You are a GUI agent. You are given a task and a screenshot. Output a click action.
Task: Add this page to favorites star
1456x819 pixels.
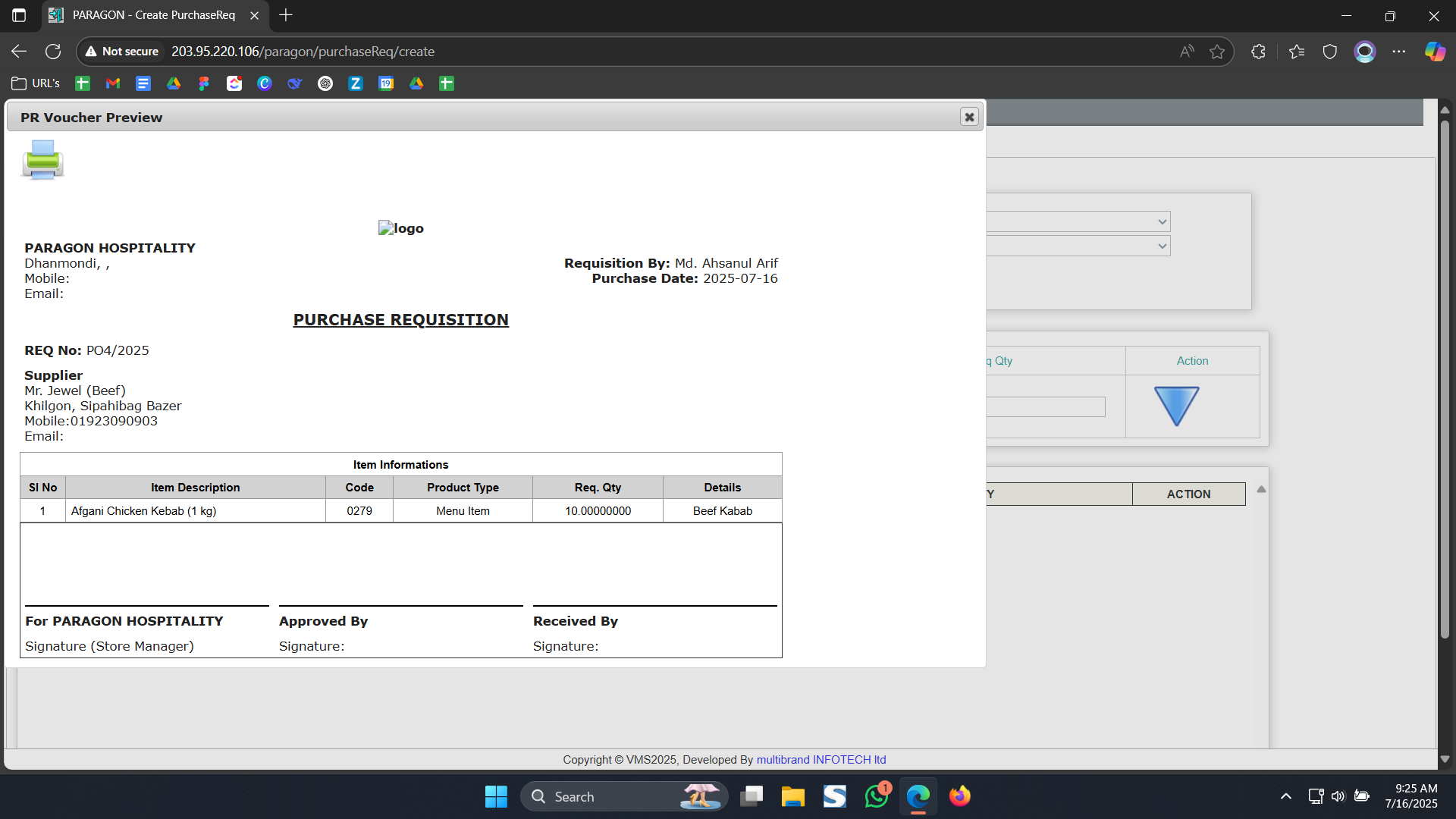[x=1217, y=52]
